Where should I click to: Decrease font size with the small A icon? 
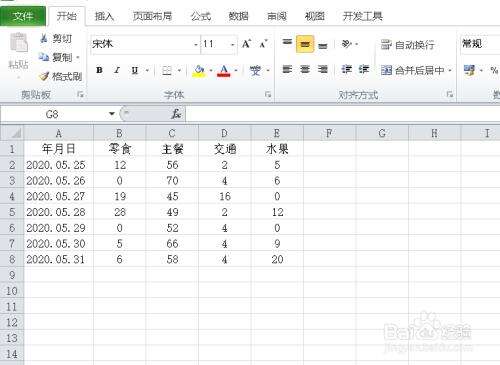[x=263, y=44]
